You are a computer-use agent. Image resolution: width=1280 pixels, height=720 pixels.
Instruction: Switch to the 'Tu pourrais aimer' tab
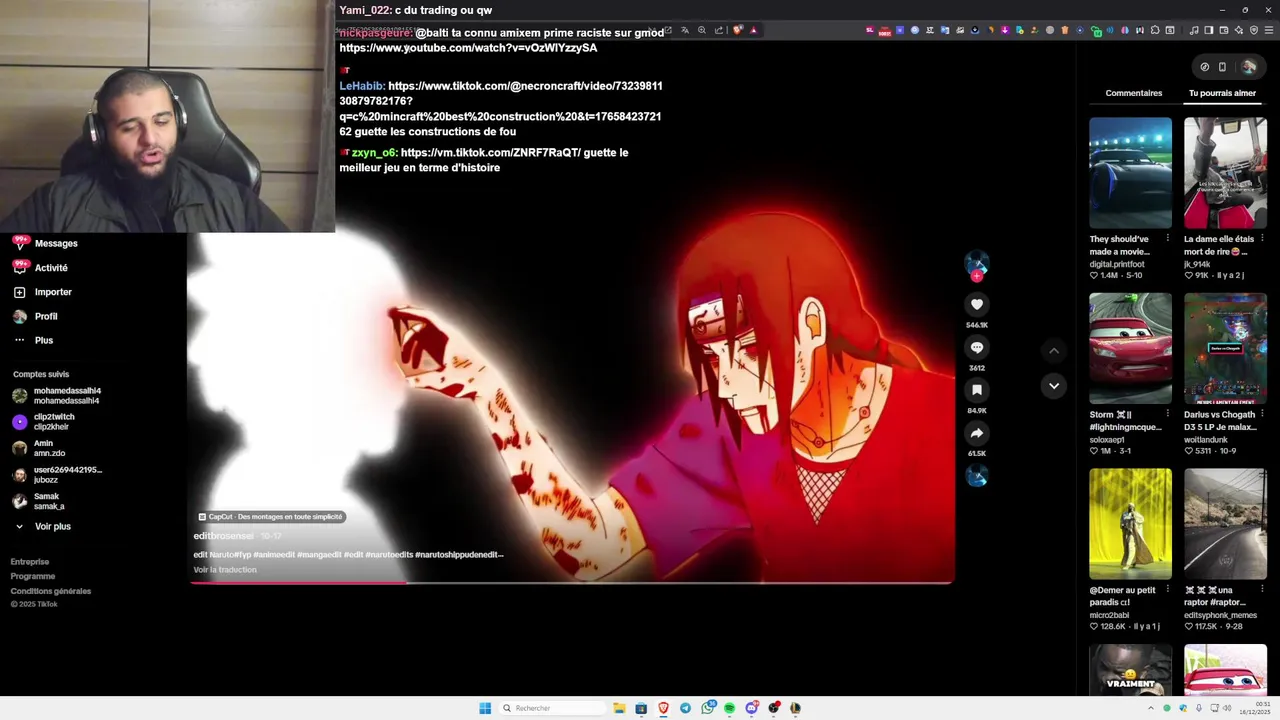click(1222, 93)
